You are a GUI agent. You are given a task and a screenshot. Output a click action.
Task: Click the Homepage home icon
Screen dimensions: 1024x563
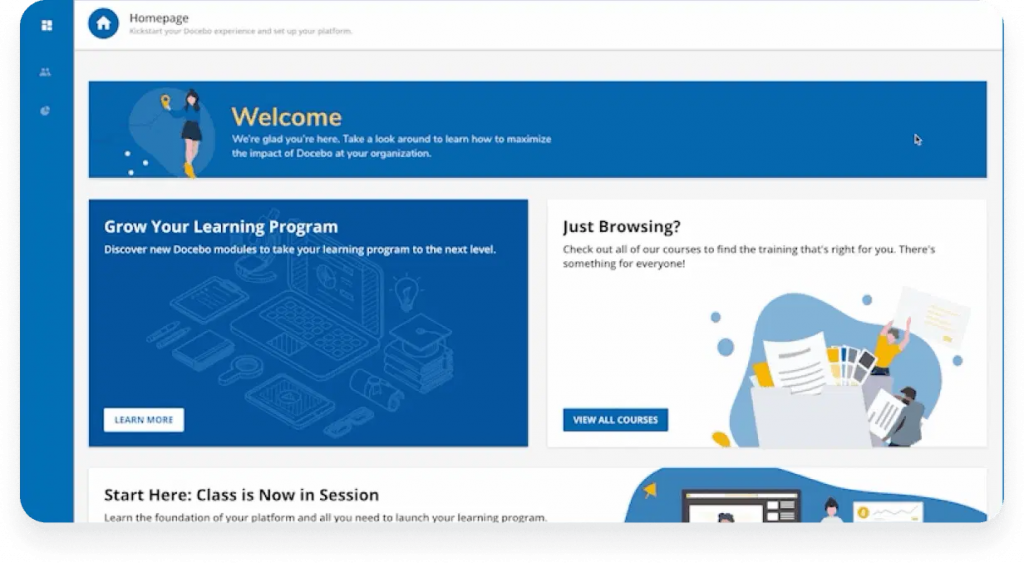pyautogui.click(x=103, y=24)
